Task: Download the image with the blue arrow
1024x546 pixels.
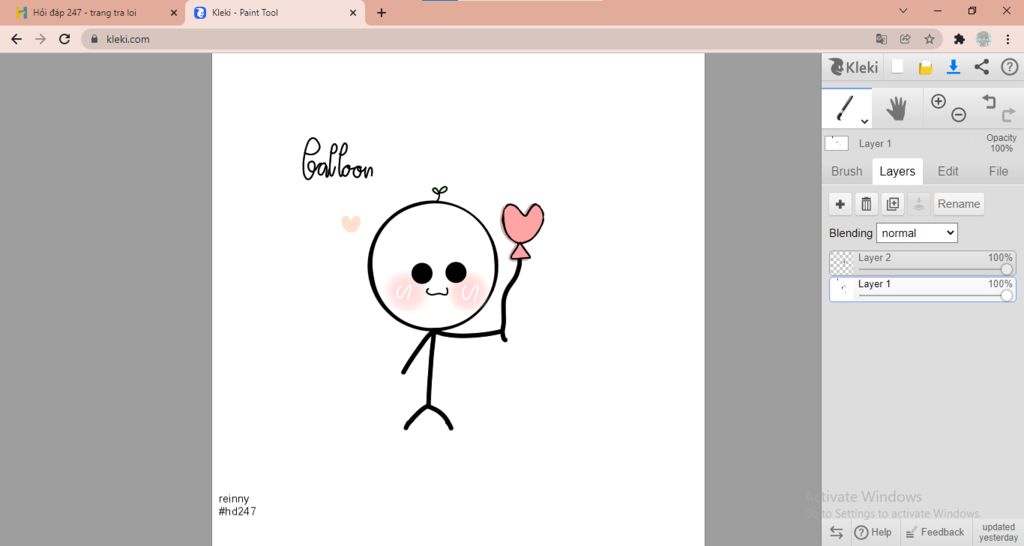Action: (x=953, y=67)
